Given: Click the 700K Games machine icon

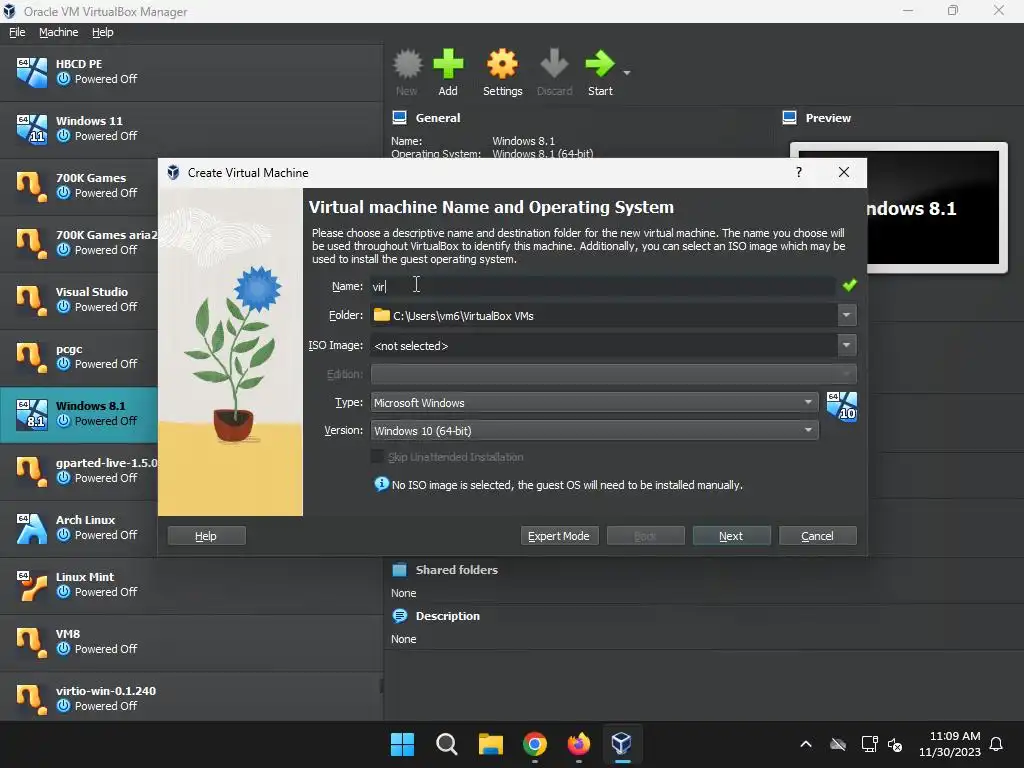Looking at the screenshot, I should [x=32, y=186].
